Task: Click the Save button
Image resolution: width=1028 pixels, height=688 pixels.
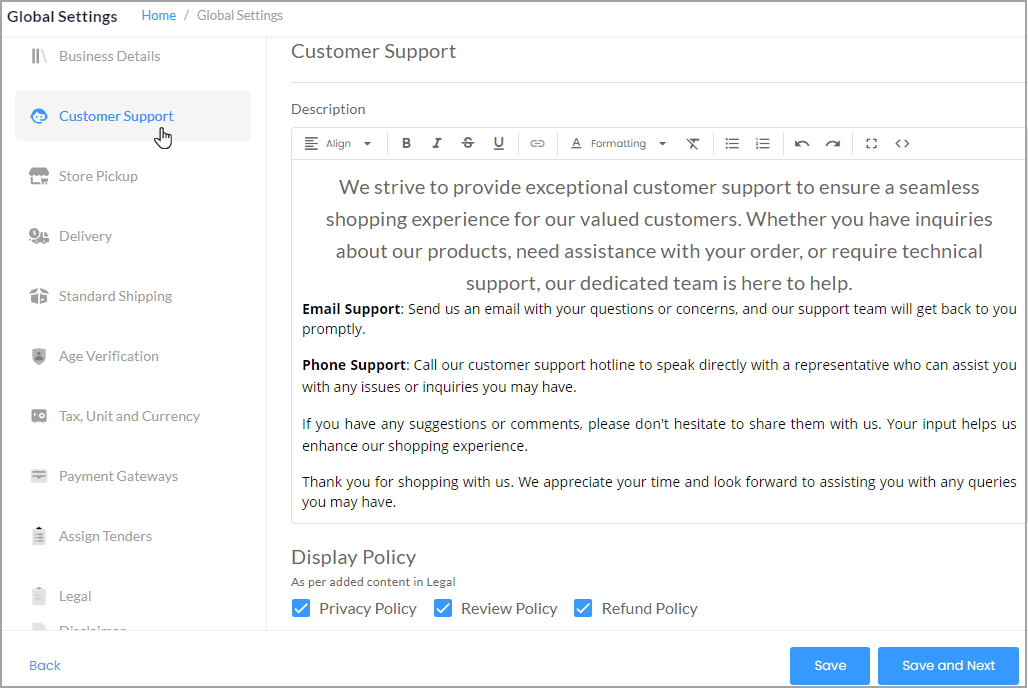Action: point(830,665)
